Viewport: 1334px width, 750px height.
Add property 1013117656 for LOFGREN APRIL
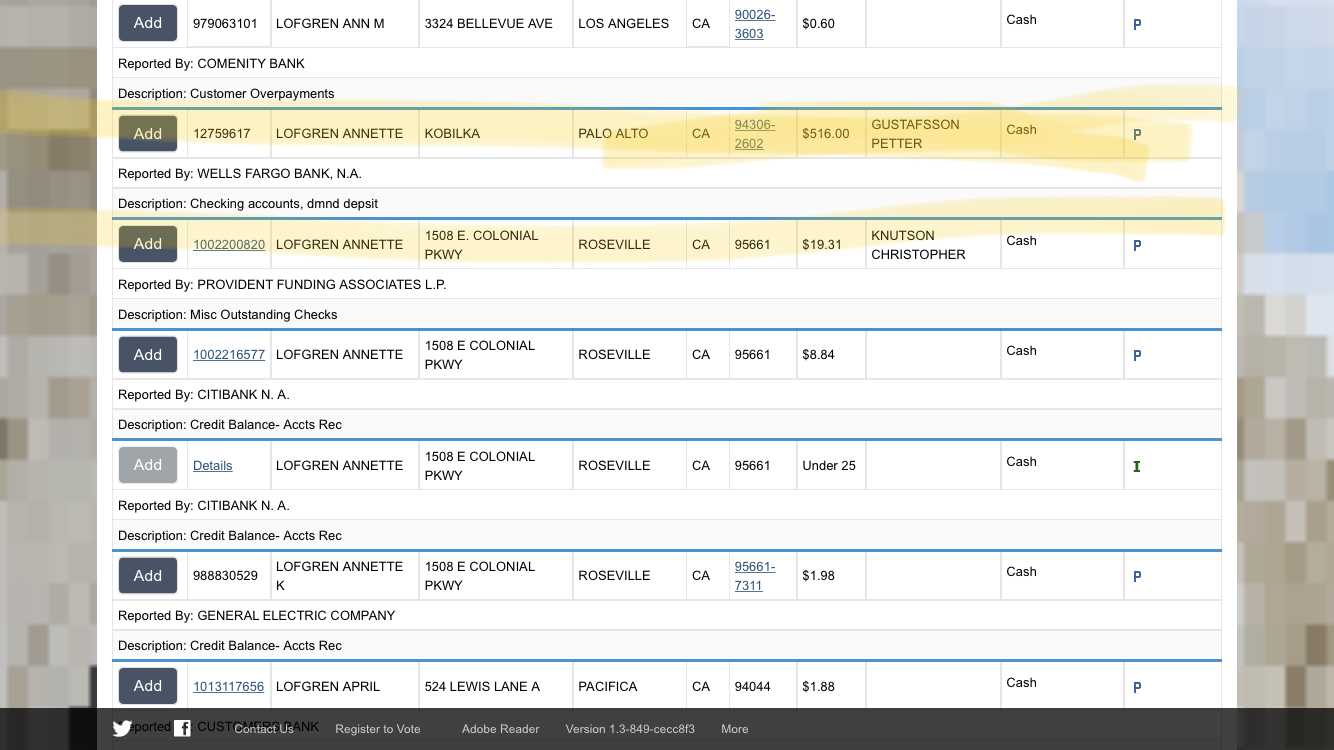click(148, 686)
